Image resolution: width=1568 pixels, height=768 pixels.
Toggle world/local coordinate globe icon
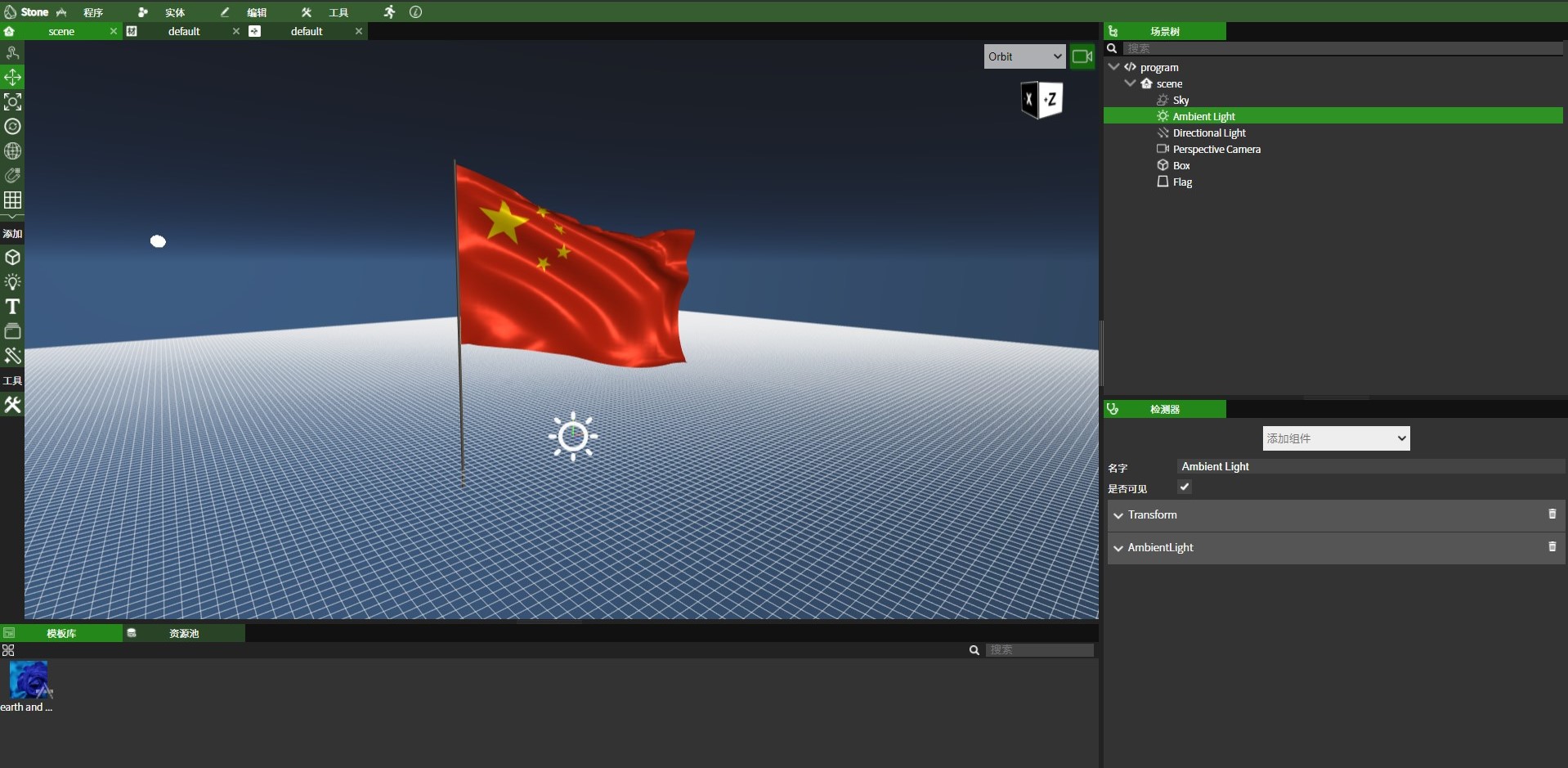[x=12, y=151]
